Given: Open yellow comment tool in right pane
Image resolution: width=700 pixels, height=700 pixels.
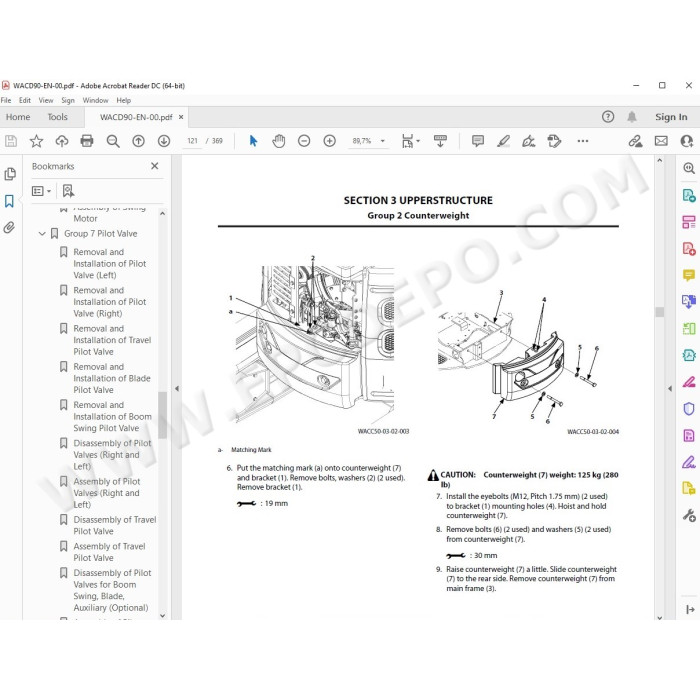Looking at the screenshot, I should tap(688, 275).
